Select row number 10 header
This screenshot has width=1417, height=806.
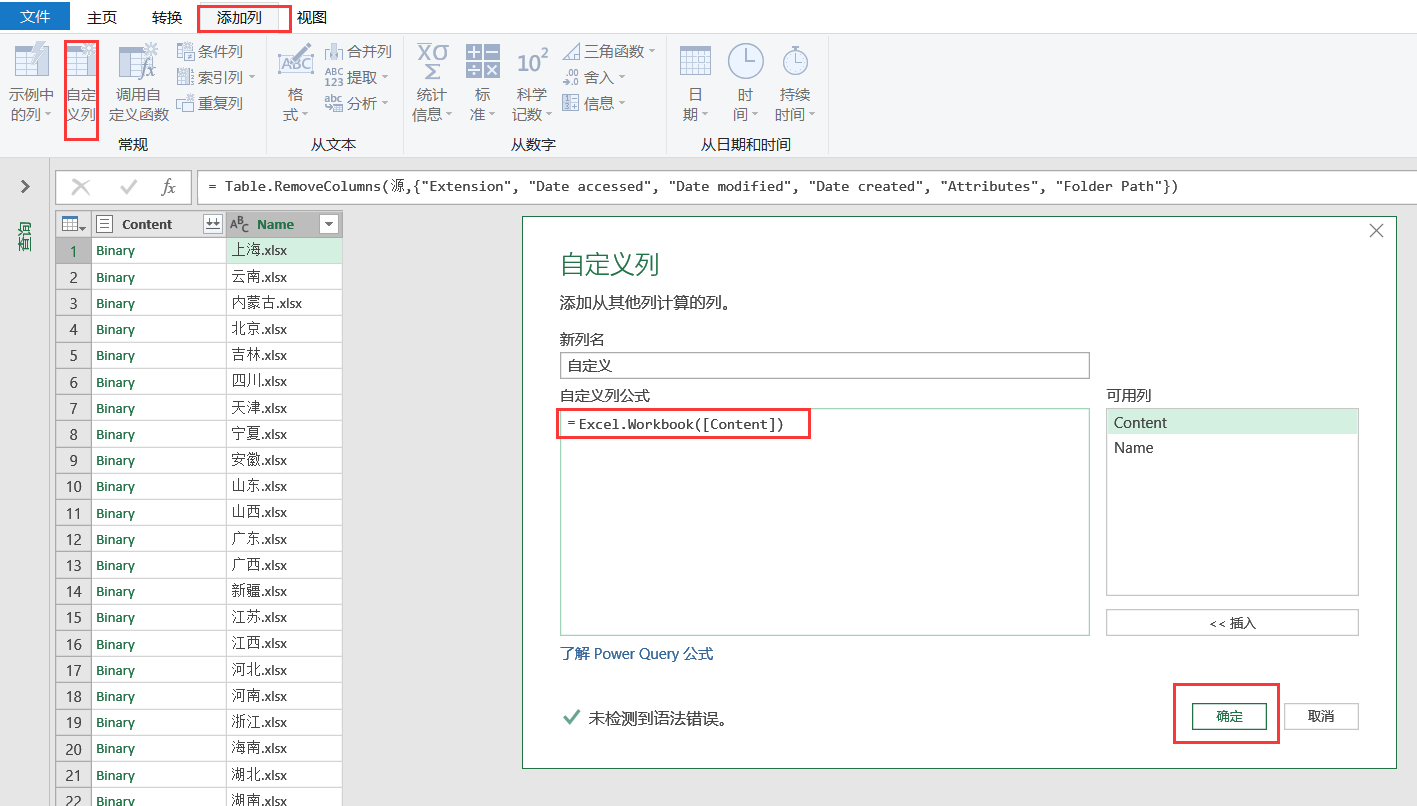coord(74,487)
